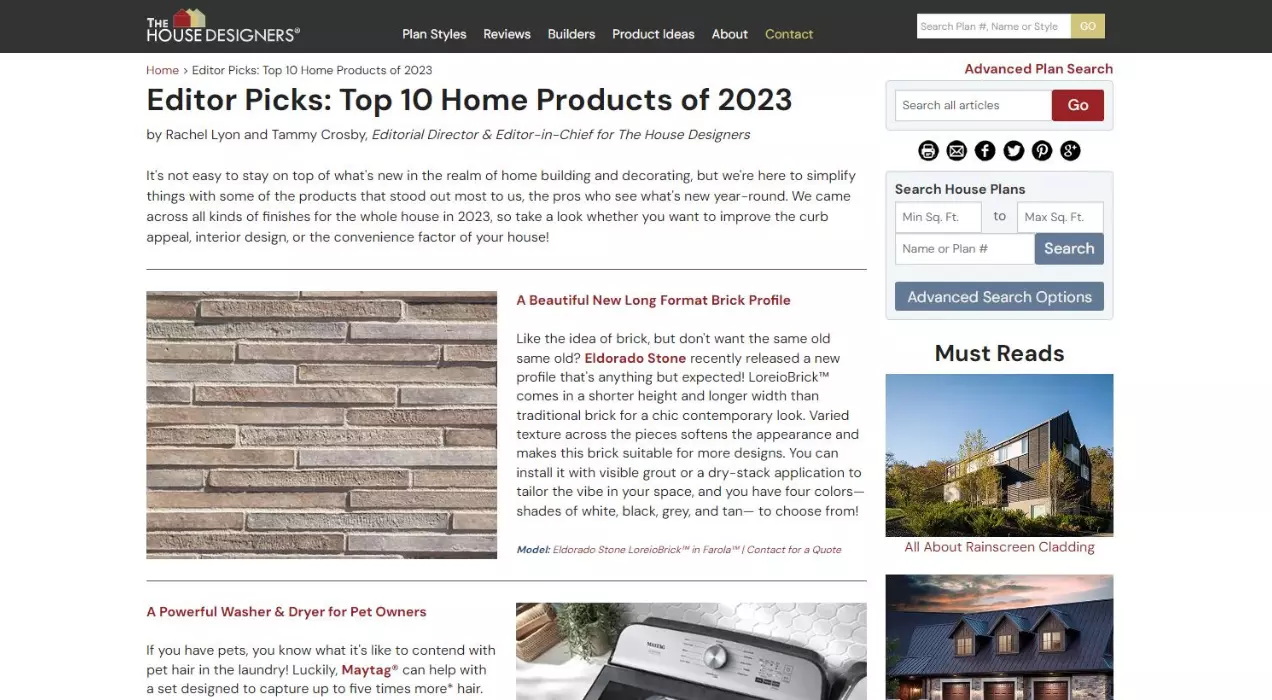1272x700 pixels.
Task: Click the Editor Picks article title heading
Action: coord(469,100)
